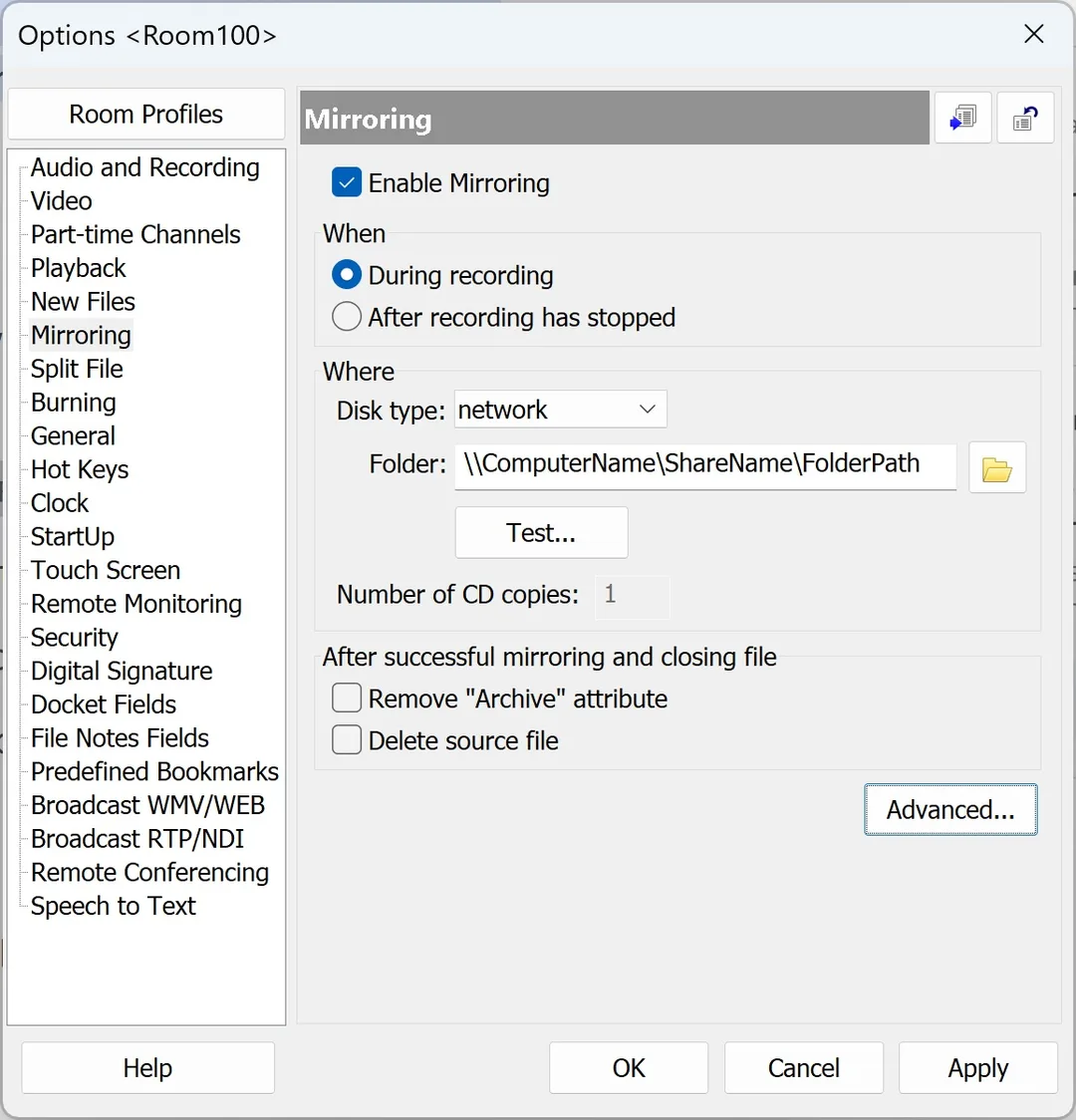
Task: Switch to Split File settings
Action: click(77, 370)
